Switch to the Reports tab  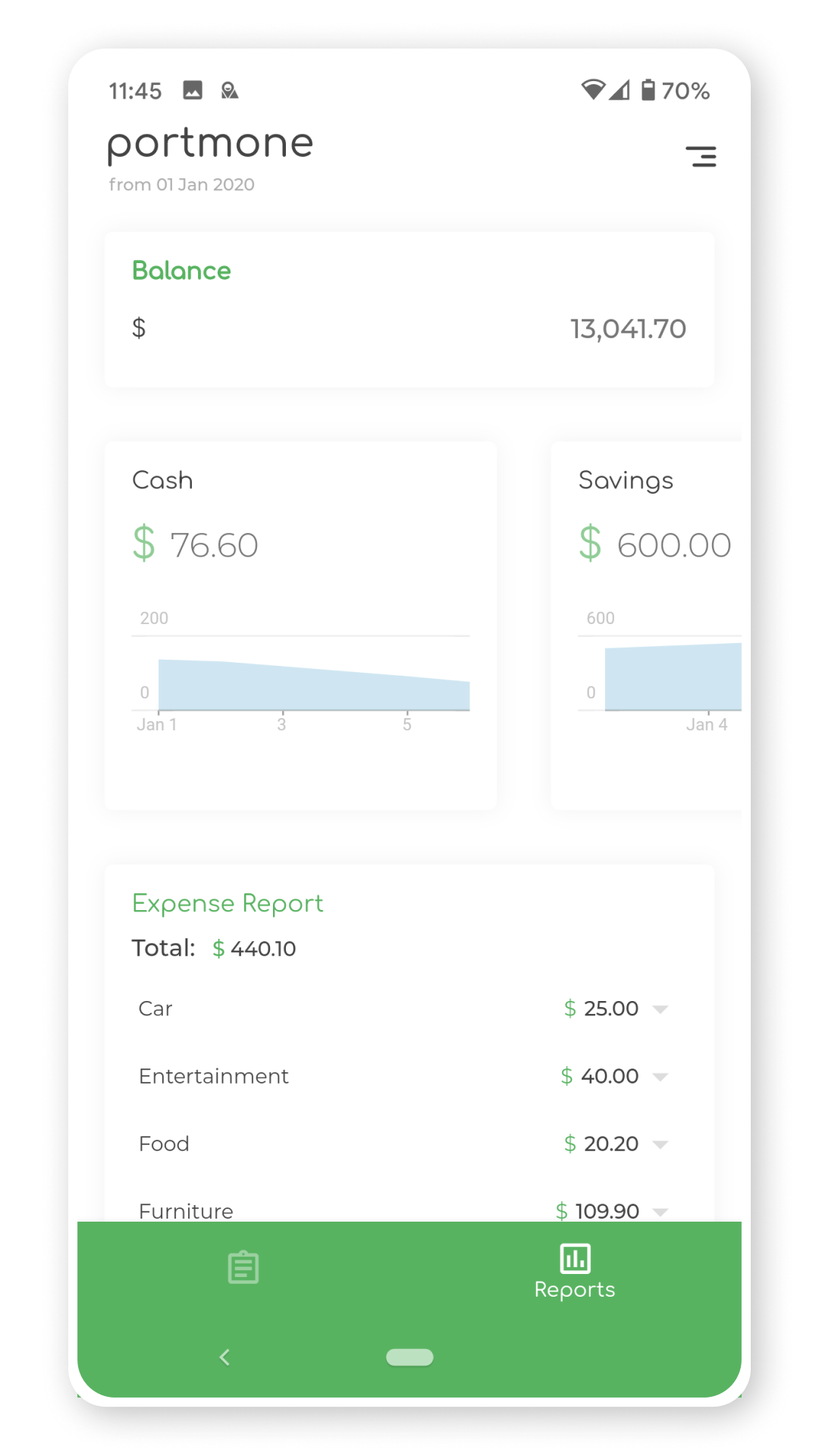pos(575,1289)
